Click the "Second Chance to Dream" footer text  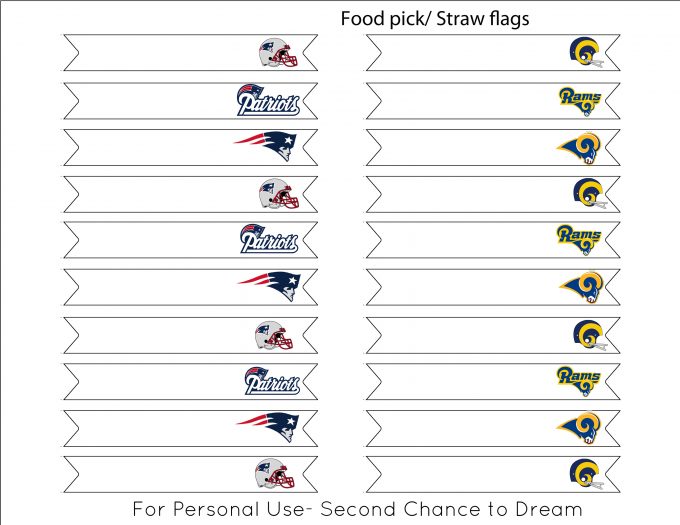(451, 509)
